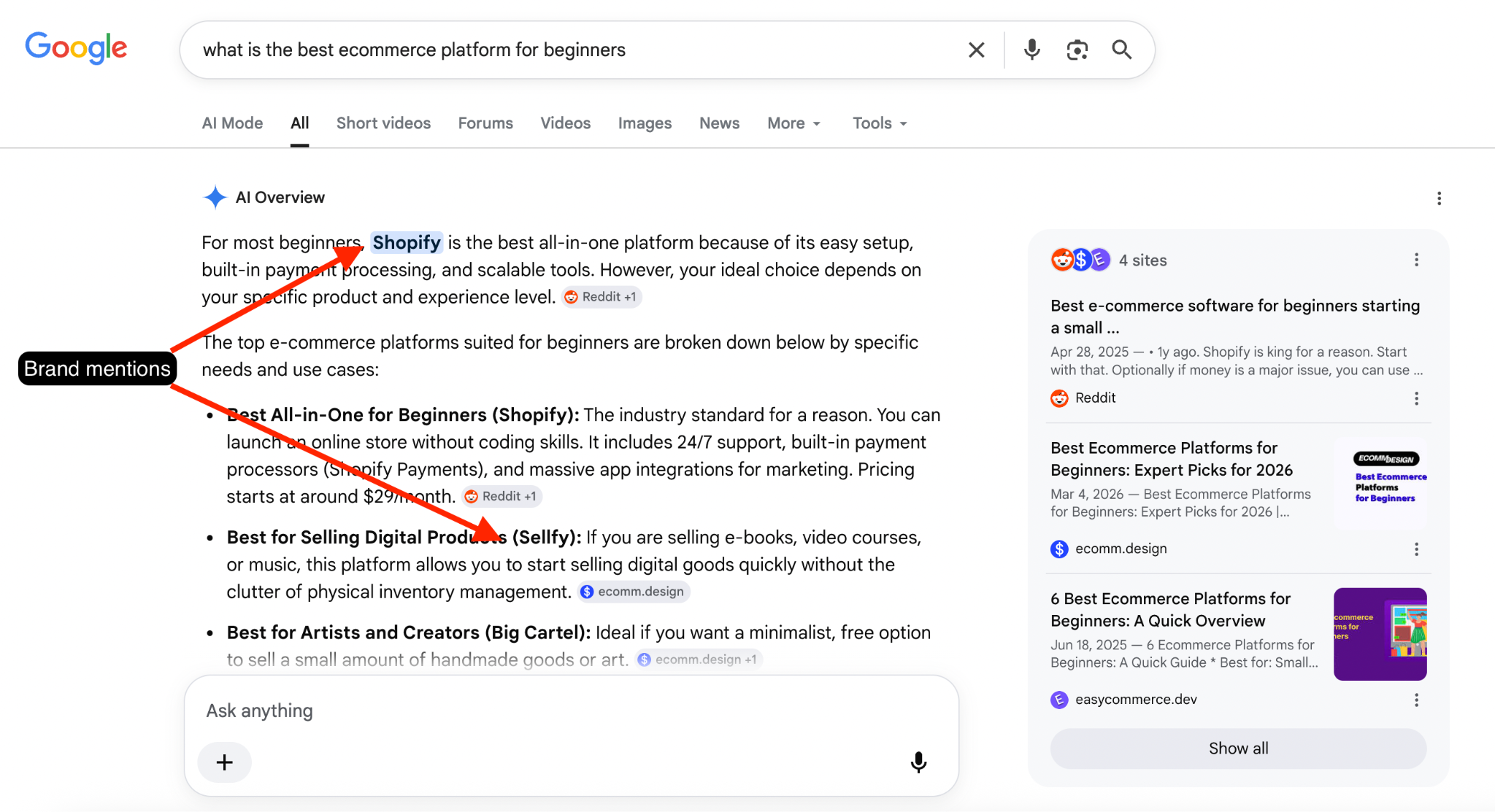This screenshot has width=1495, height=812.
Task: Open the AI Overview three-dot options
Action: [1439, 198]
